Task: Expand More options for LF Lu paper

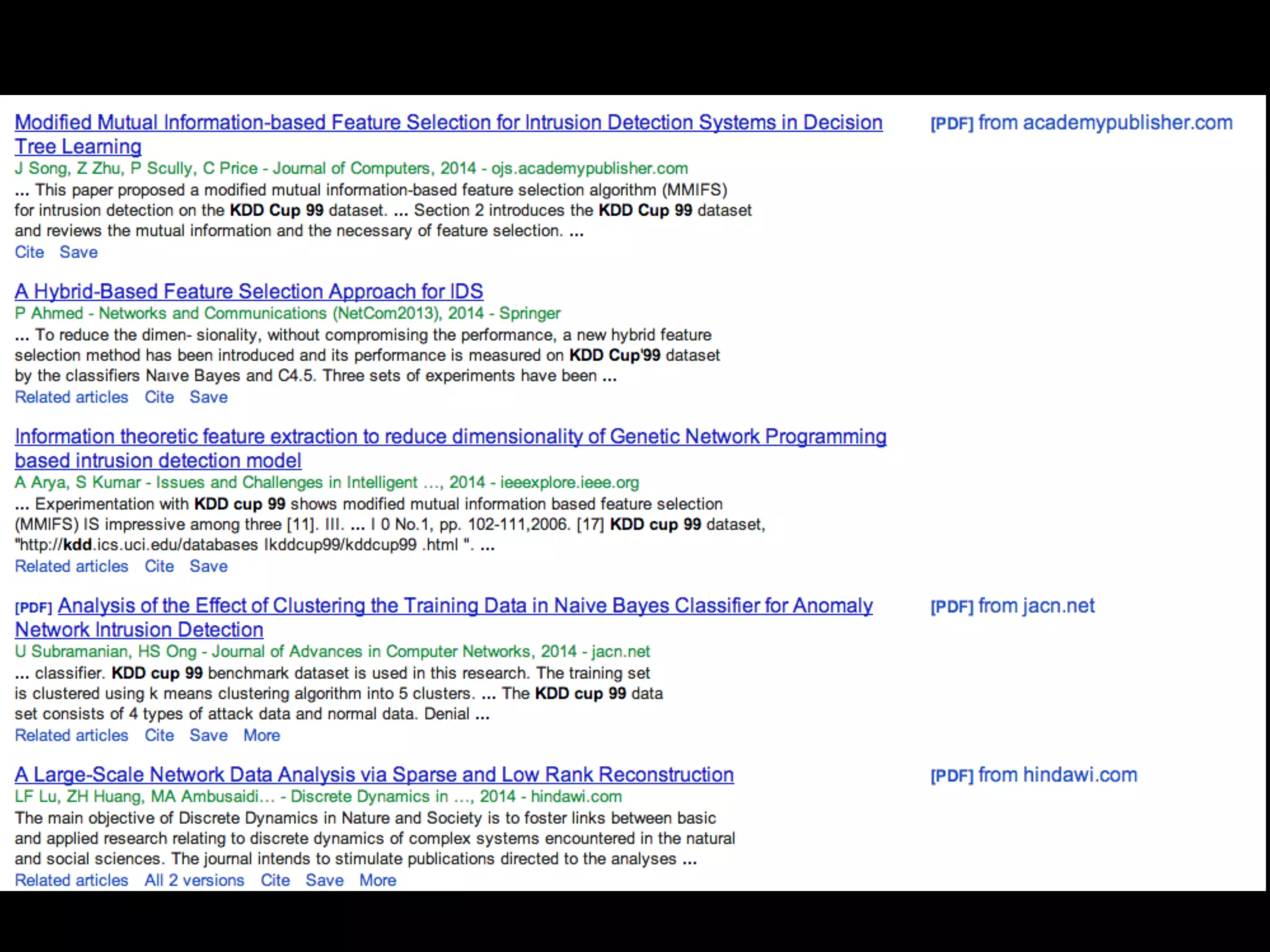Action: (x=378, y=881)
